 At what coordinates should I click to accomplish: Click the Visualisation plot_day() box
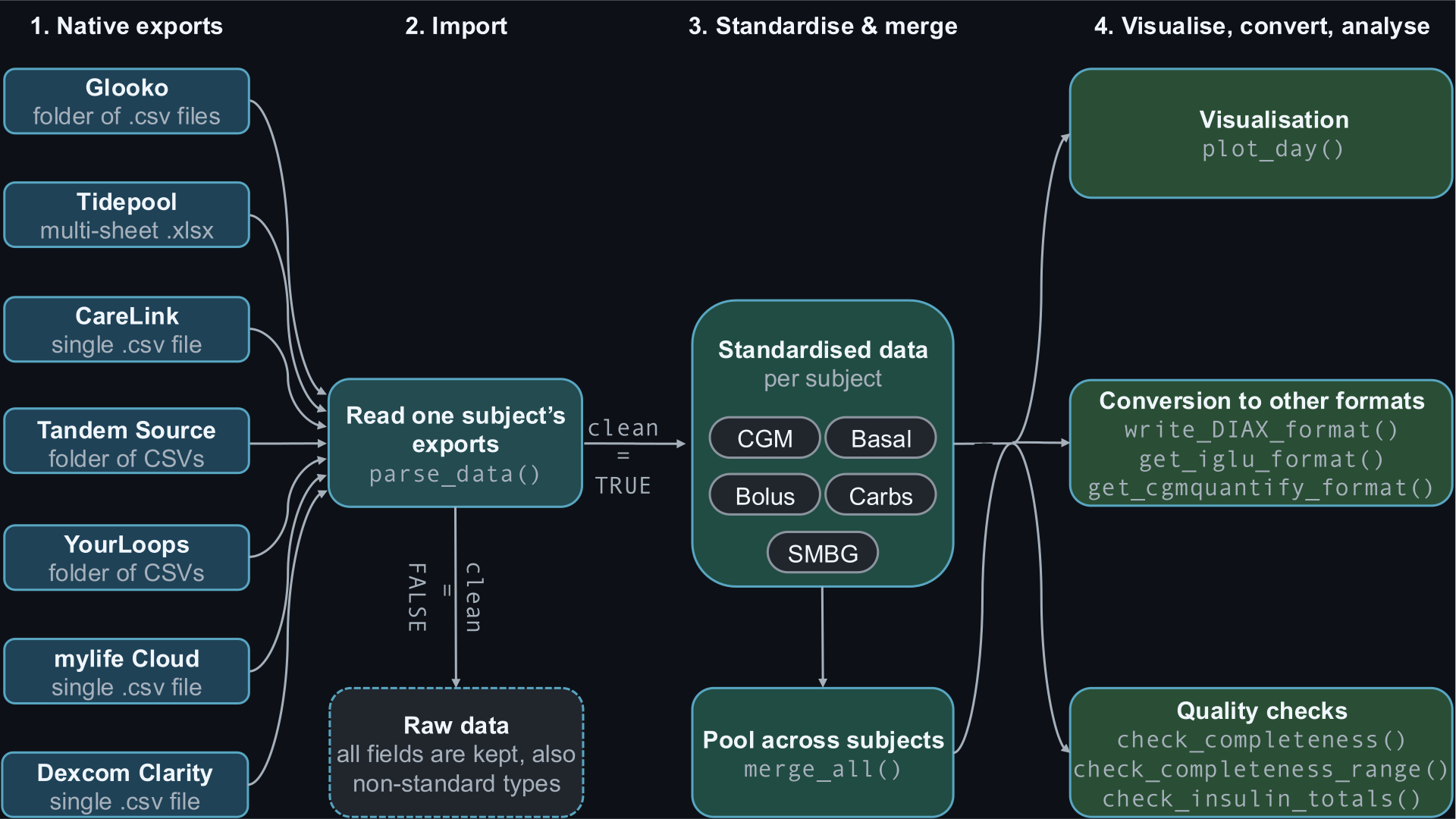point(1261,133)
